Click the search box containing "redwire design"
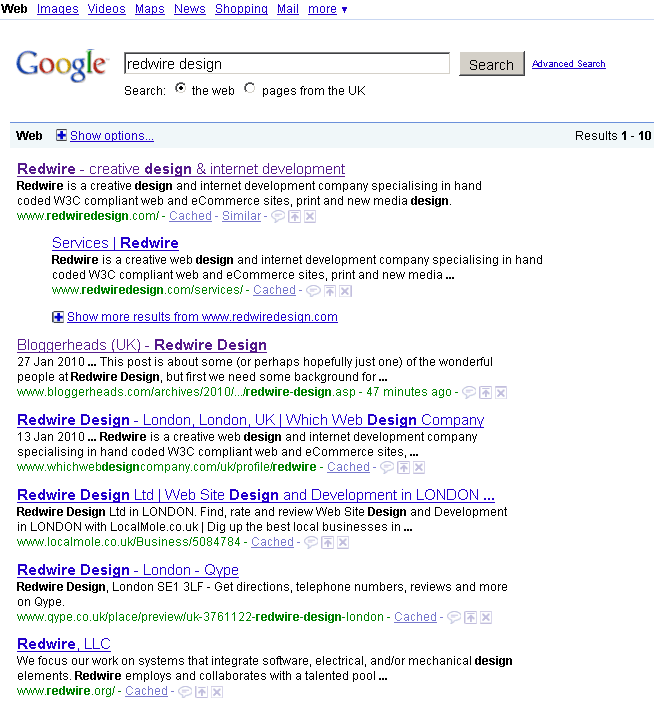The width and height of the screenshot is (654, 701). point(286,64)
